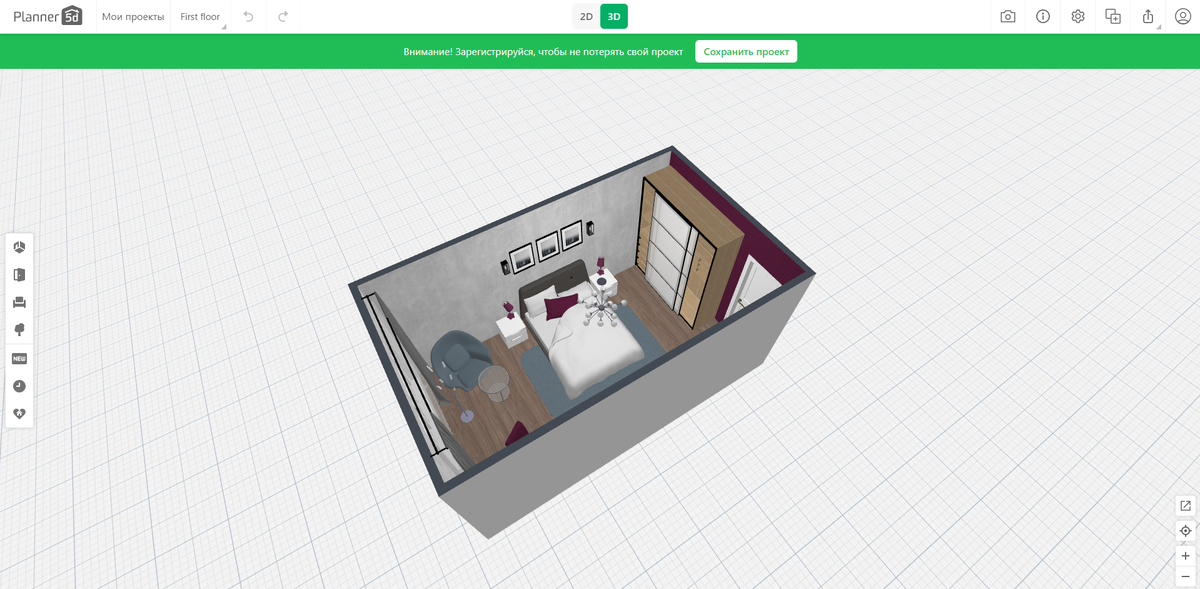Viewport: 1200px width, 589px height.
Task: Select the round glass side table
Action: [x=495, y=382]
